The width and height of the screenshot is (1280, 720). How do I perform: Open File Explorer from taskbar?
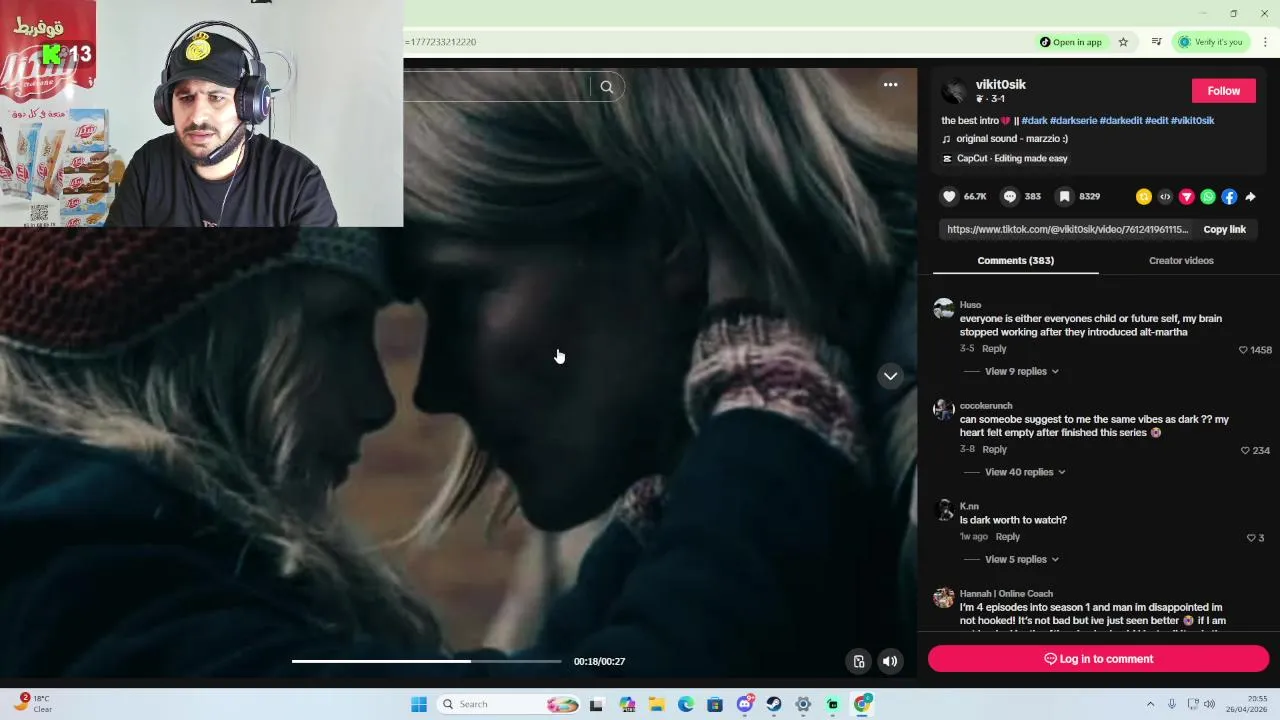coord(657,704)
